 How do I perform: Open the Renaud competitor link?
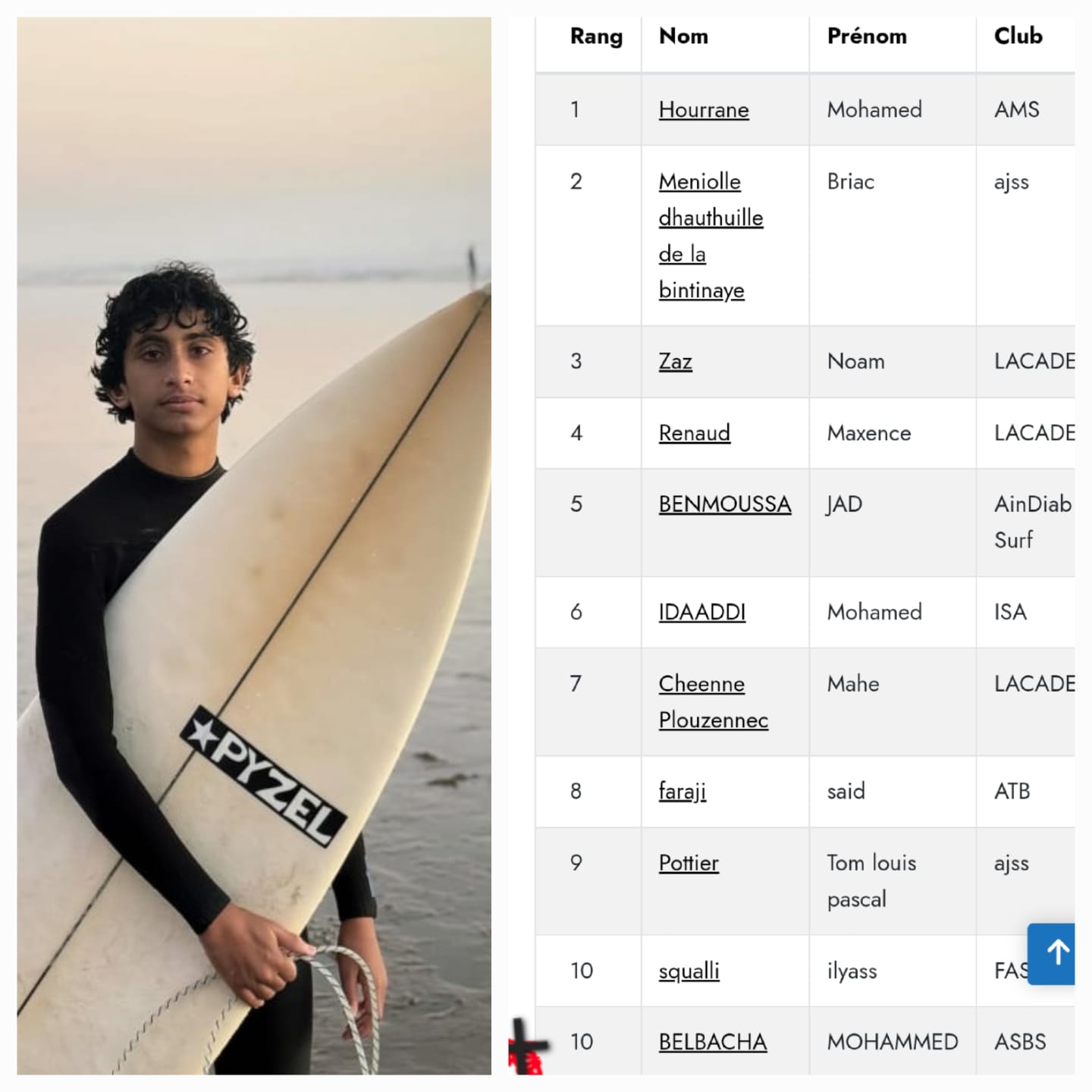point(694,433)
